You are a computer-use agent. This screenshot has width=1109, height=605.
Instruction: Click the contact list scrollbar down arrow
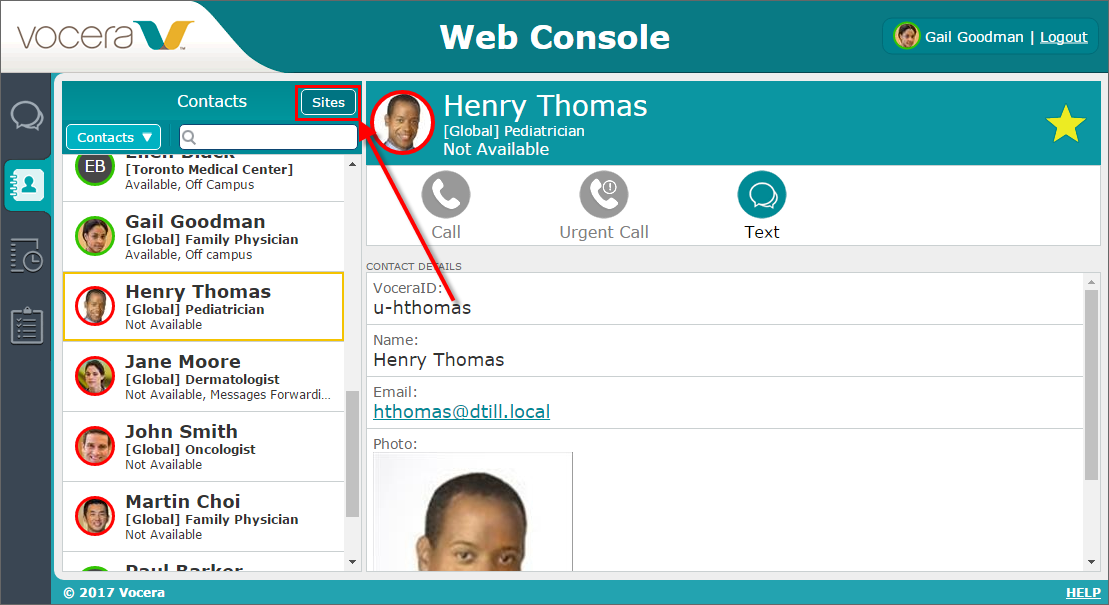pos(352,562)
